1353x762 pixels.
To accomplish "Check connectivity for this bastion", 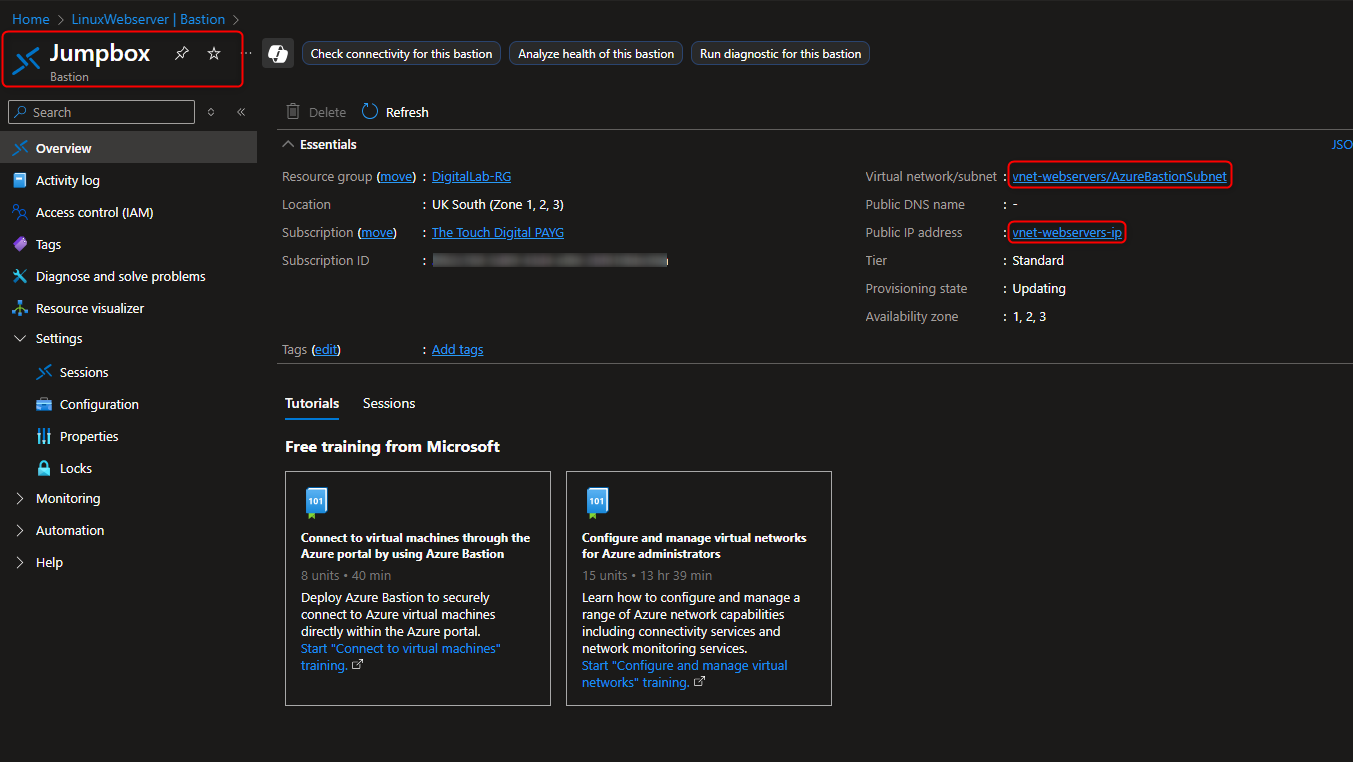I will click(401, 53).
